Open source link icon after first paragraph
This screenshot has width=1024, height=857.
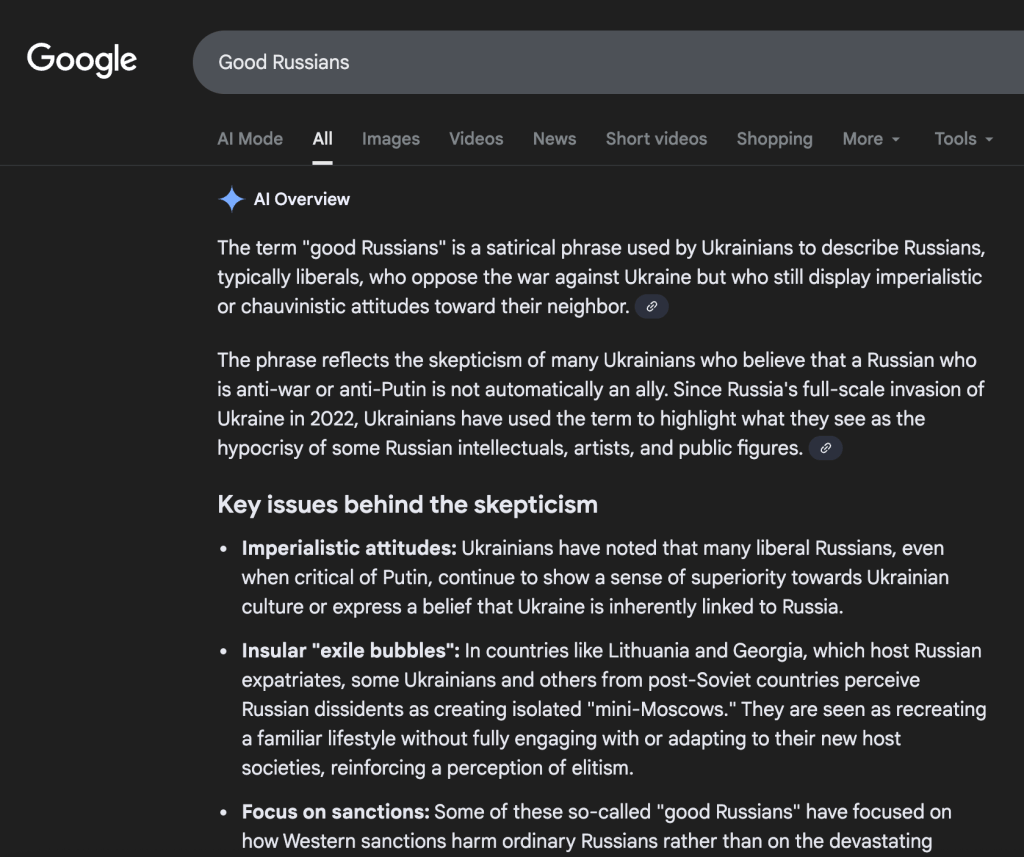651,307
